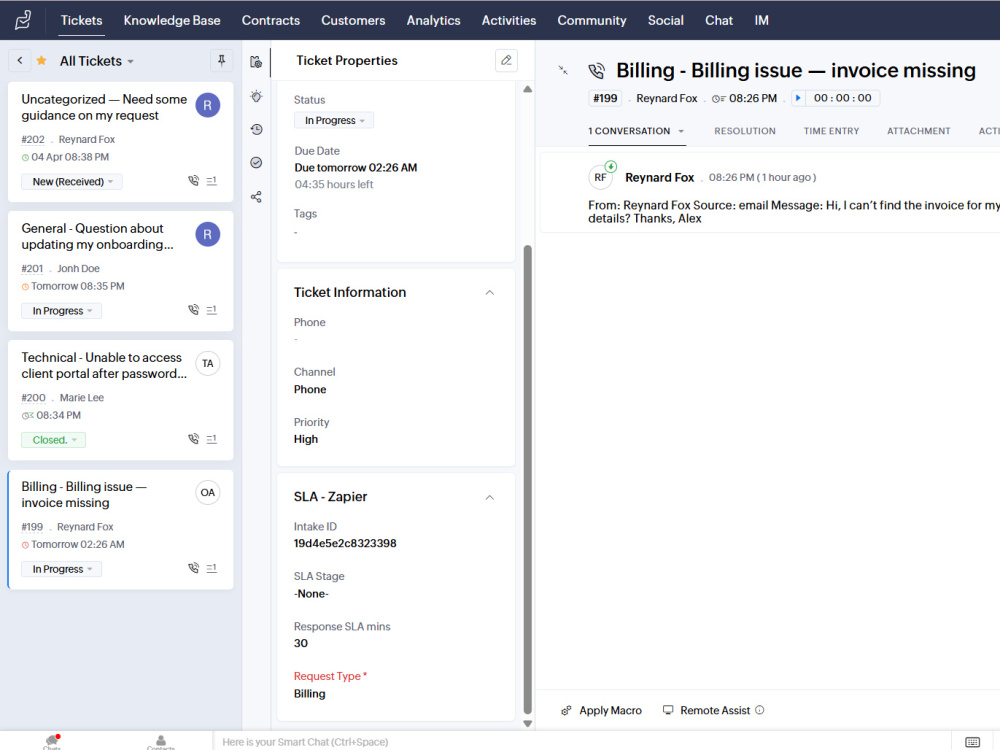Go back with the left arrow button
The height and width of the screenshot is (750, 1000).
(x=20, y=61)
